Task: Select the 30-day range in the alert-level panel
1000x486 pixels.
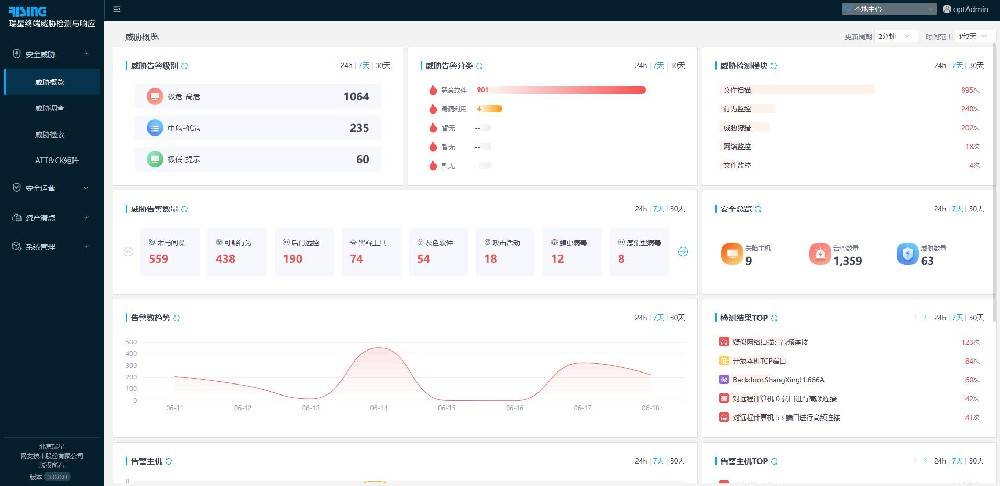Action: 383,65
